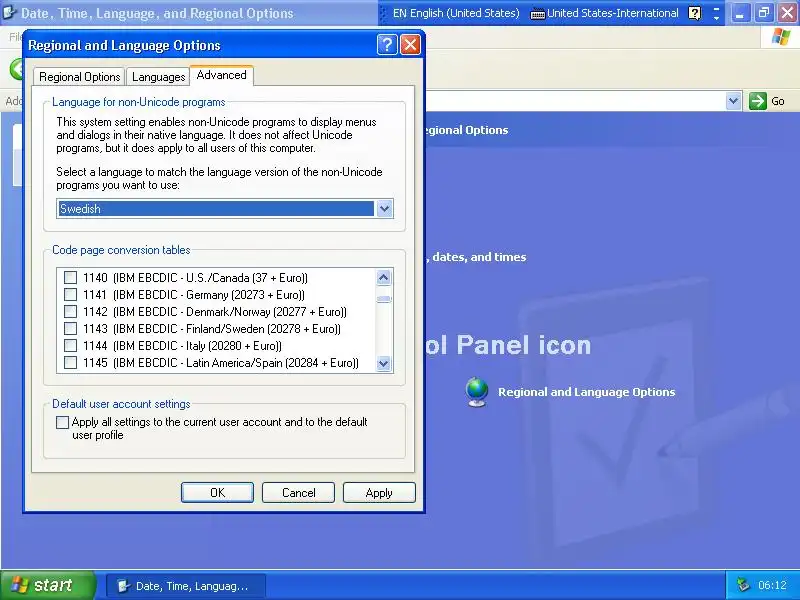
Task: Check code page 1144 Italy
Action: 70,345
